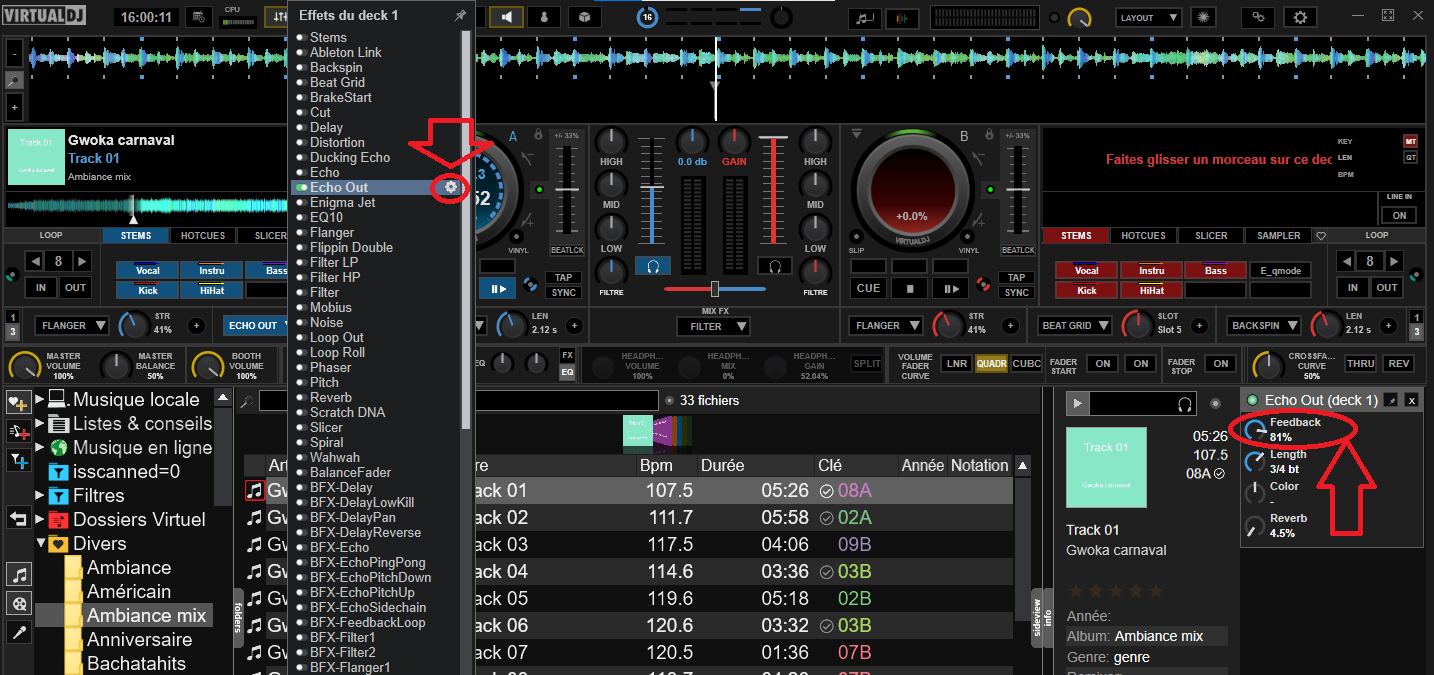The width and height of the screenshot is (1434, 675).
Task: Expand Dossiers Virtuel tree node
Action: [x=40, y=520]
